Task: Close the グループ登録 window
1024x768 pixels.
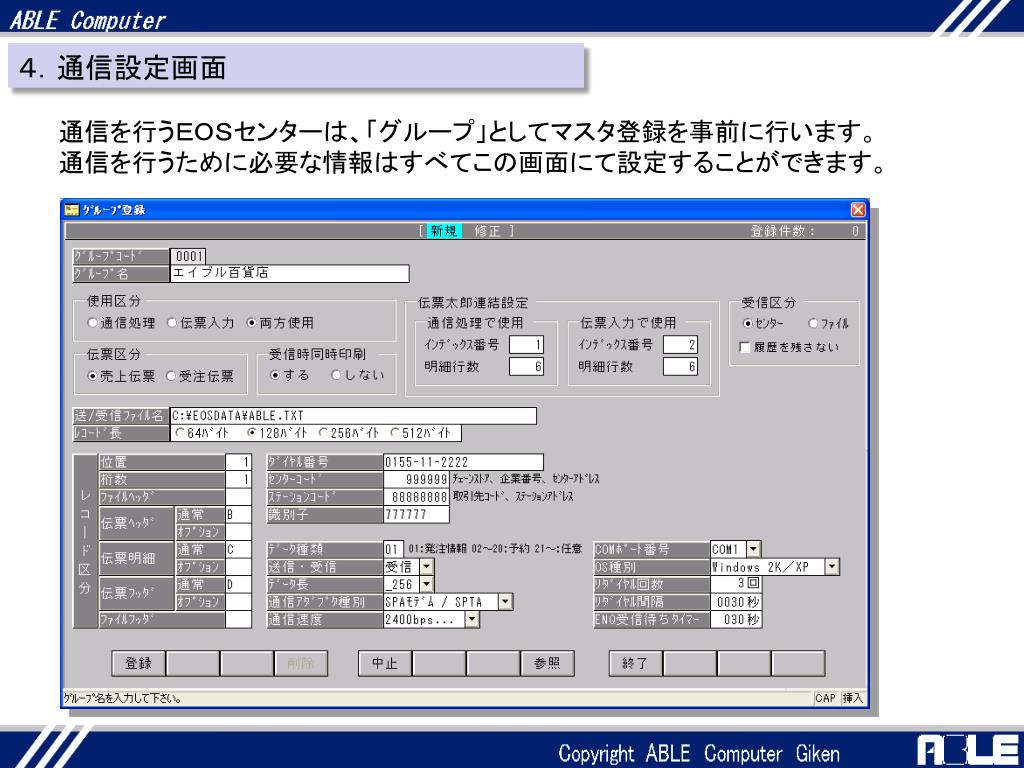Action: pyautogui.click(x=857, y=210)
